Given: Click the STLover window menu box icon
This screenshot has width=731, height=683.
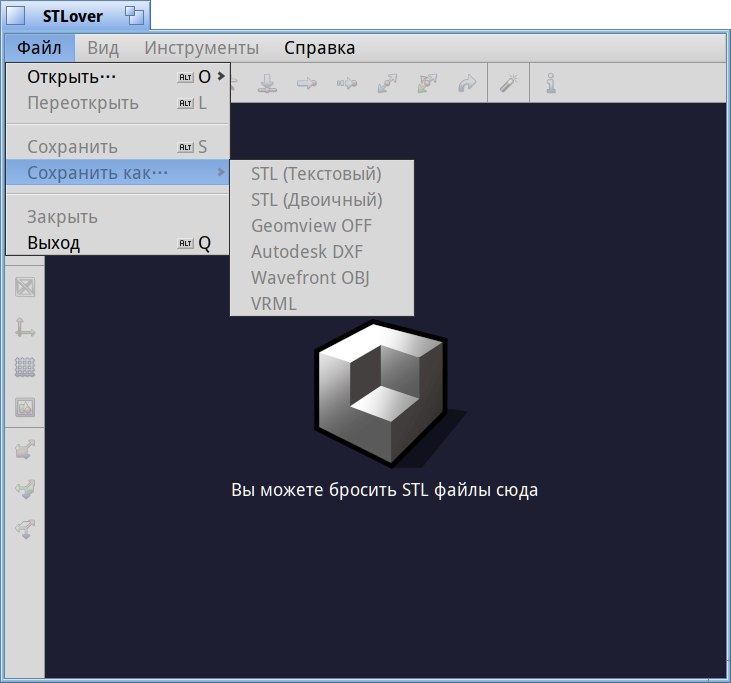Looking at the screenshot, I should [15, 16].
